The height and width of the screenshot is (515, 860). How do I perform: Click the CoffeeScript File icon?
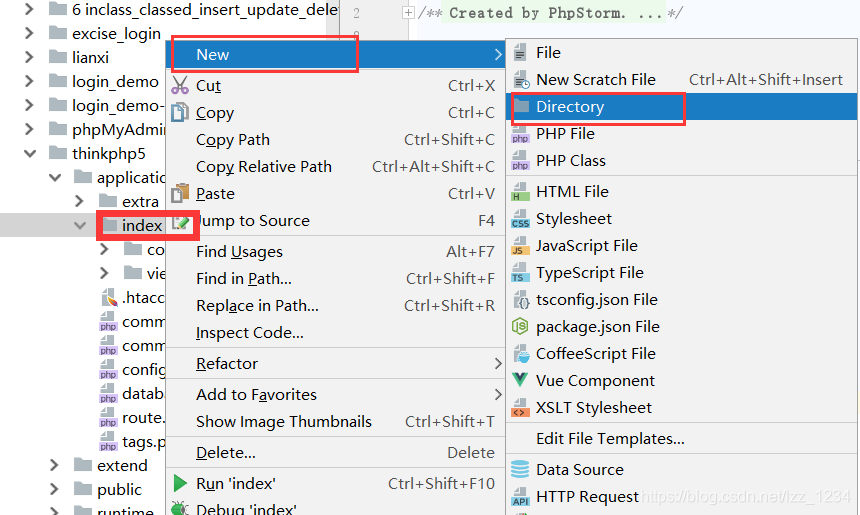pos(520,354)
